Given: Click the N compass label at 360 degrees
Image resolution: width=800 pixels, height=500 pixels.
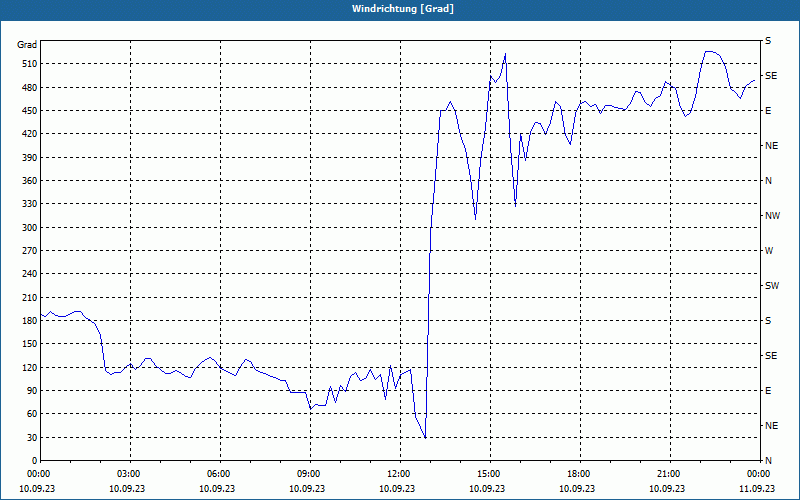Looking at the screenshot, I should (x=768, y=181).
